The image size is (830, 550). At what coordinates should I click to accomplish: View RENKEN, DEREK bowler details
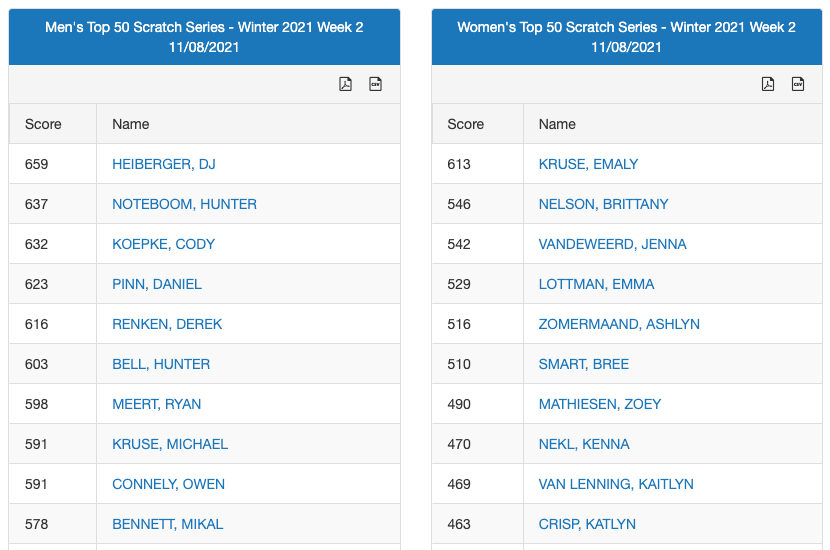(x=167, y=324)
